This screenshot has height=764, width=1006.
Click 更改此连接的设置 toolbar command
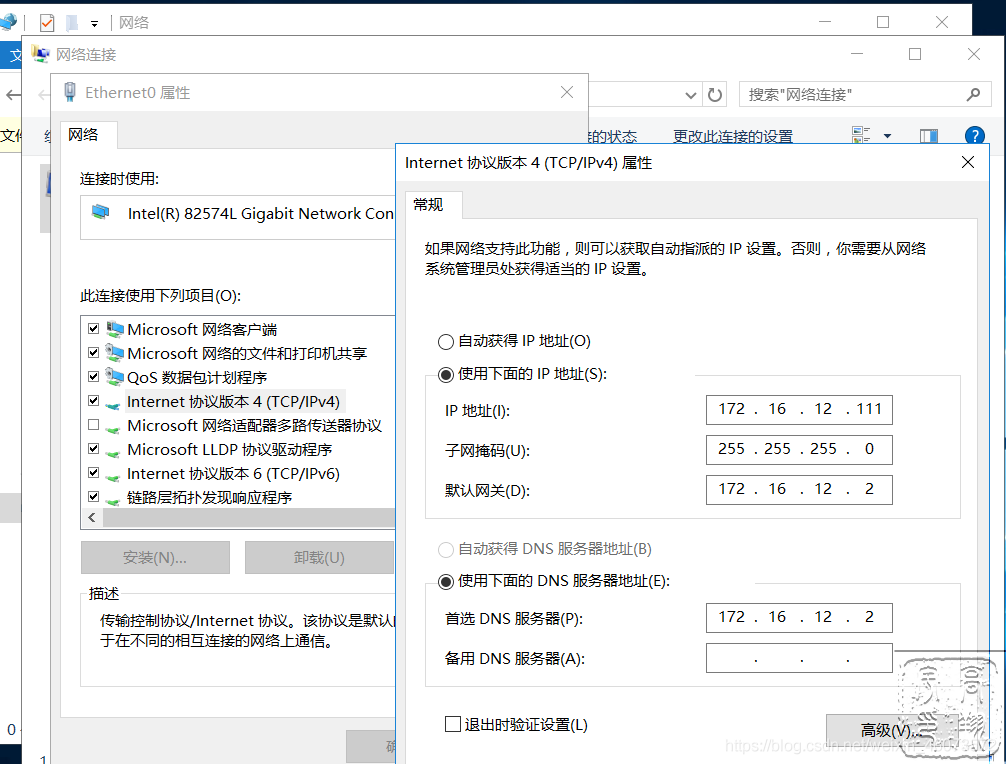pyautogui.click(x=733, y=136)
